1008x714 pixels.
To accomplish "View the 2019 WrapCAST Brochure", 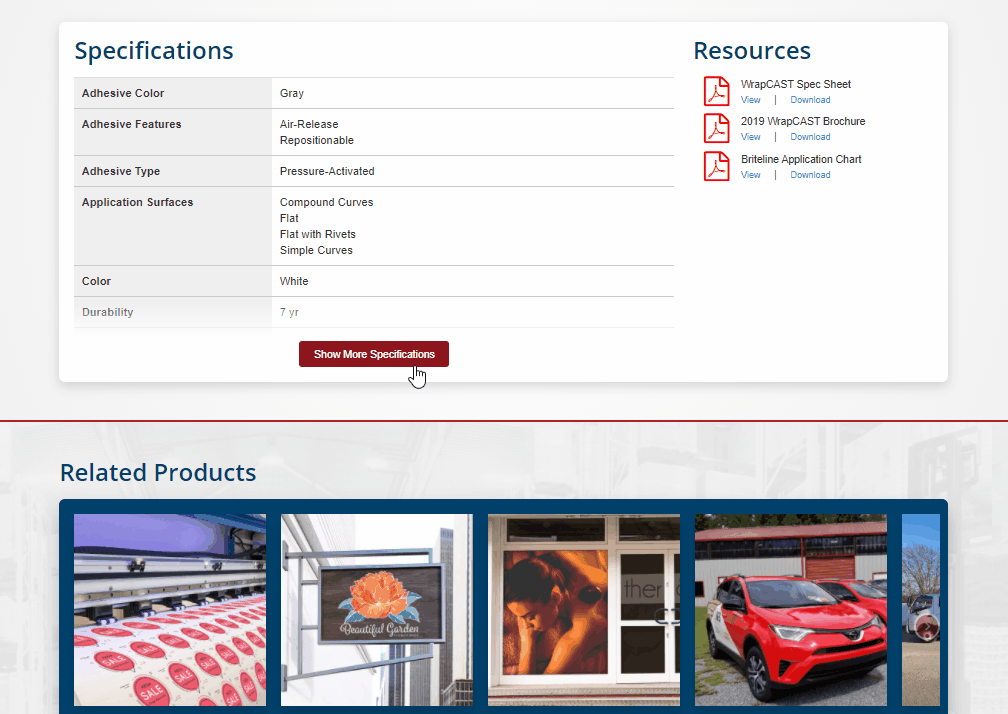I will 750,137.
